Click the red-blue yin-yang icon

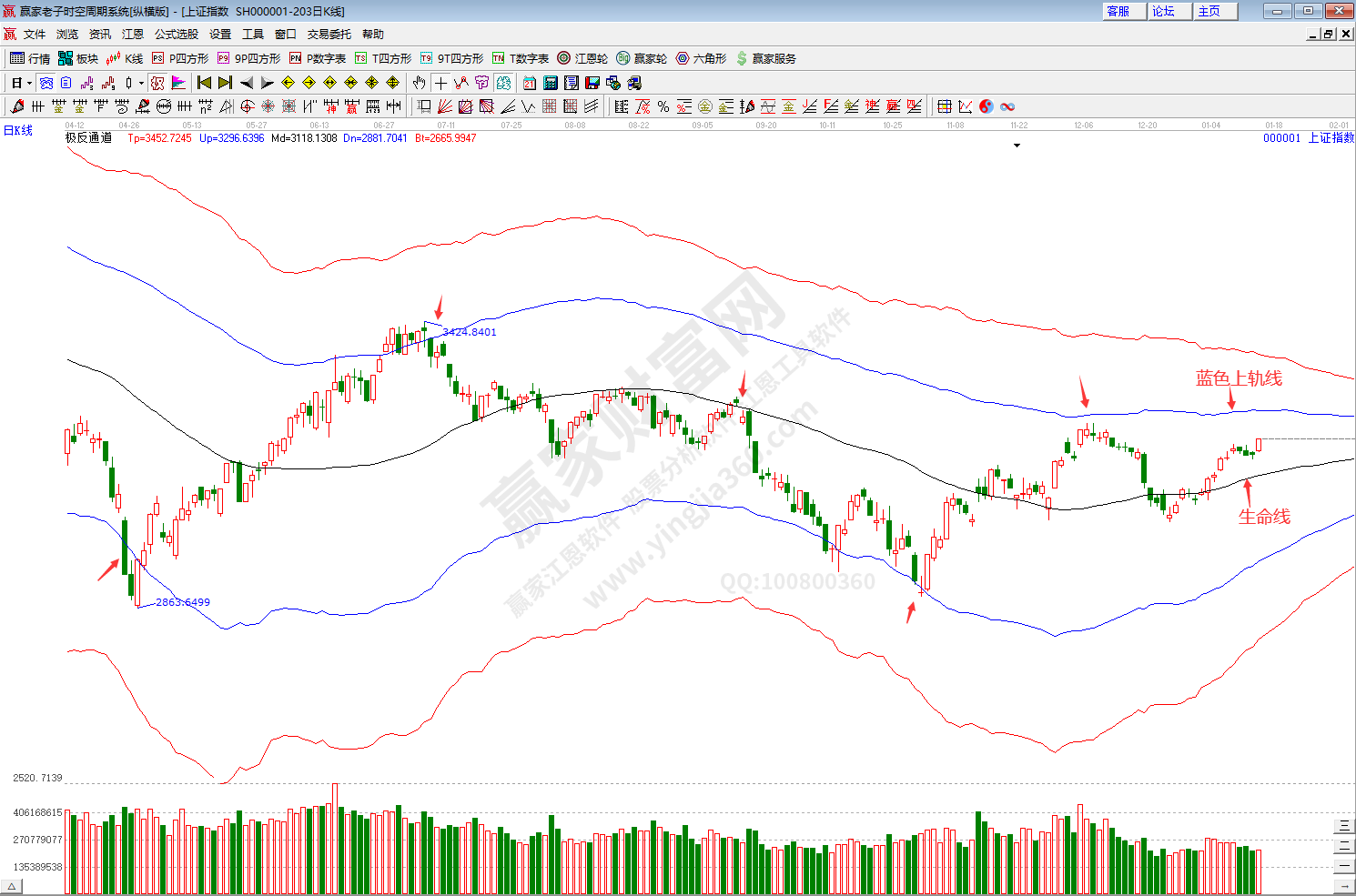pos(987,106)
